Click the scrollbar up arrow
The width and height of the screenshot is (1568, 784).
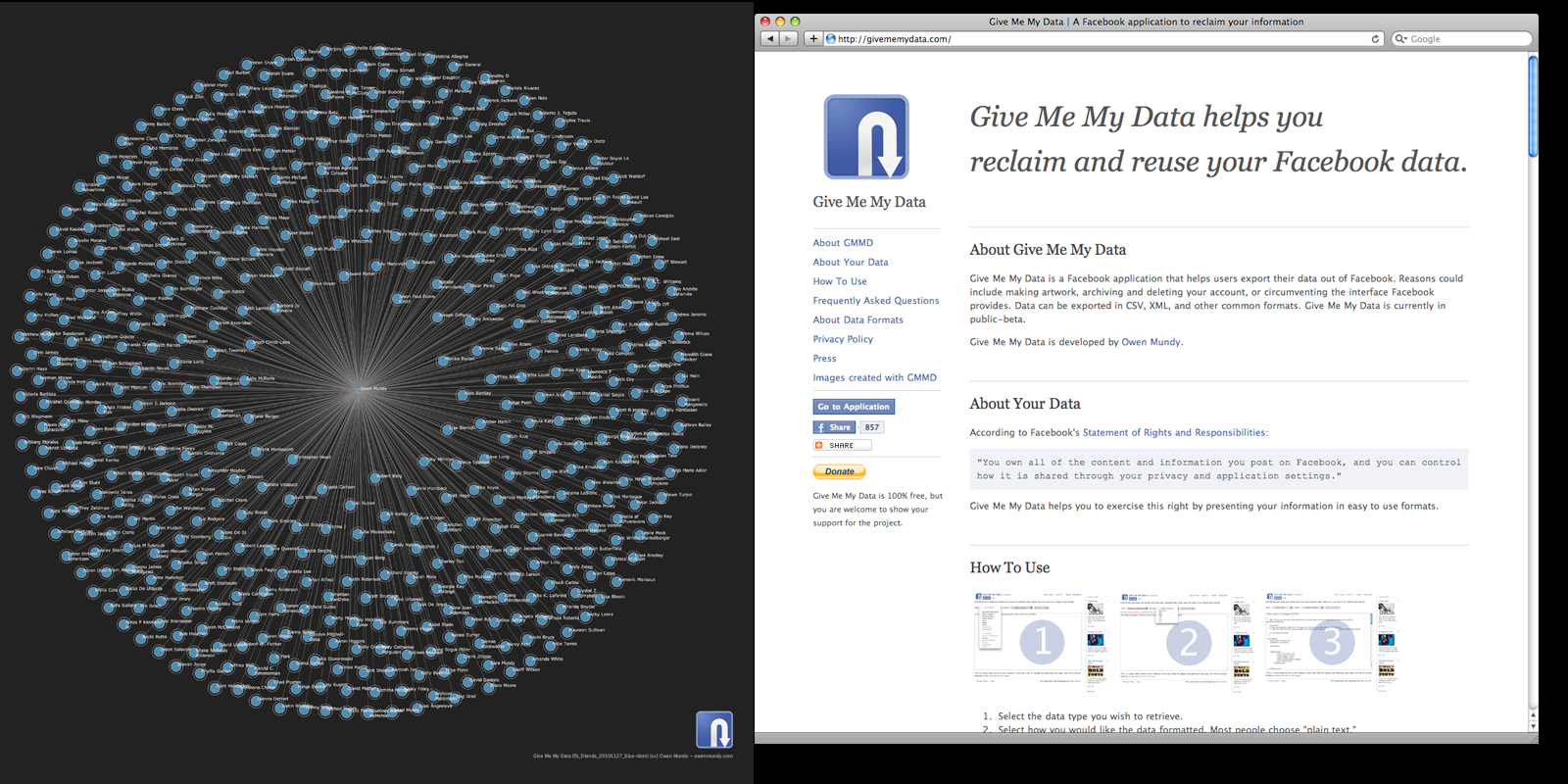coord(1533,715)
